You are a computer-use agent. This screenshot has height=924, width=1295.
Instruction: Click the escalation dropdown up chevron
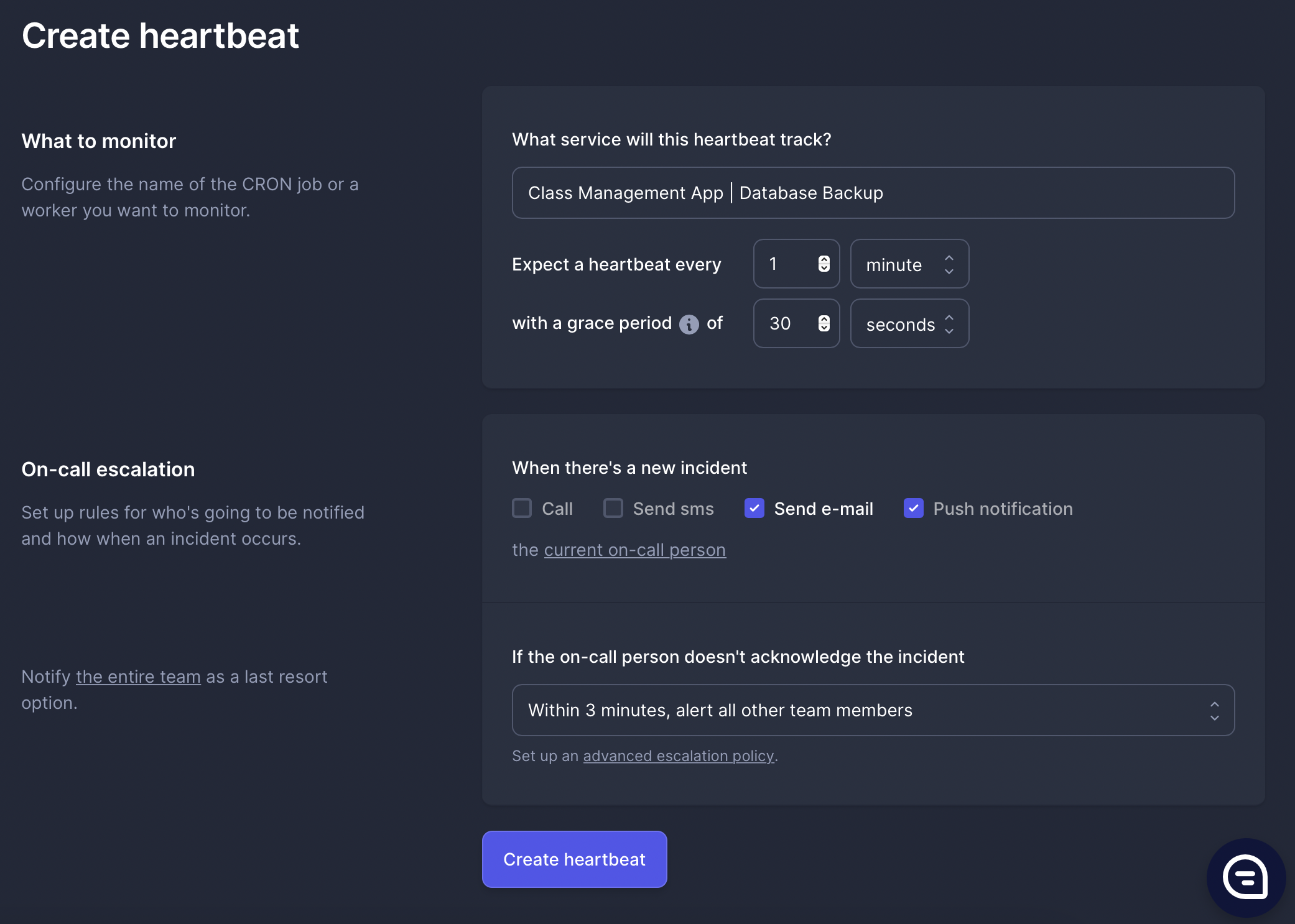click(x=1215, y=705)
